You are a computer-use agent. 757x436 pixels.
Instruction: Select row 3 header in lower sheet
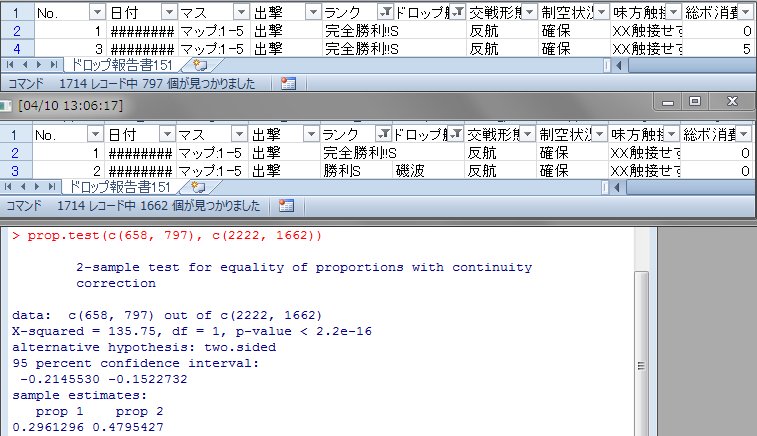[x=15, y=171]
